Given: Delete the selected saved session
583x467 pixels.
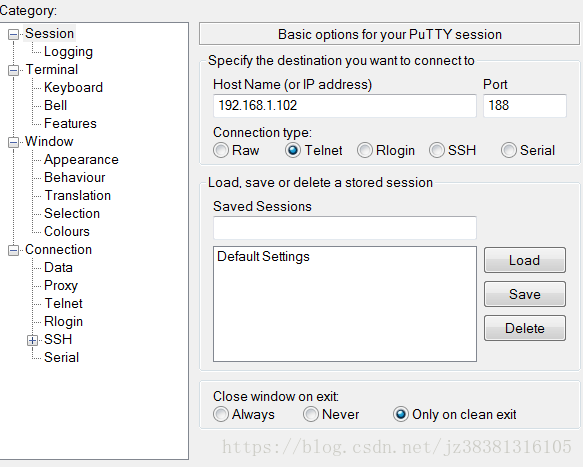Looking at the screenshot, I should [525, 328].
